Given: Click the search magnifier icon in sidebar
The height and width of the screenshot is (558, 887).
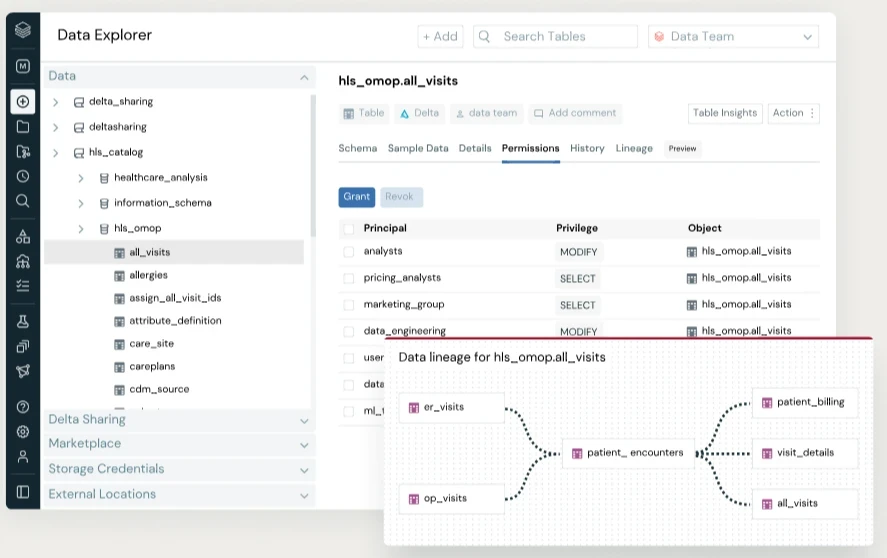Looking at the screenshot, I should pos(23,201).
